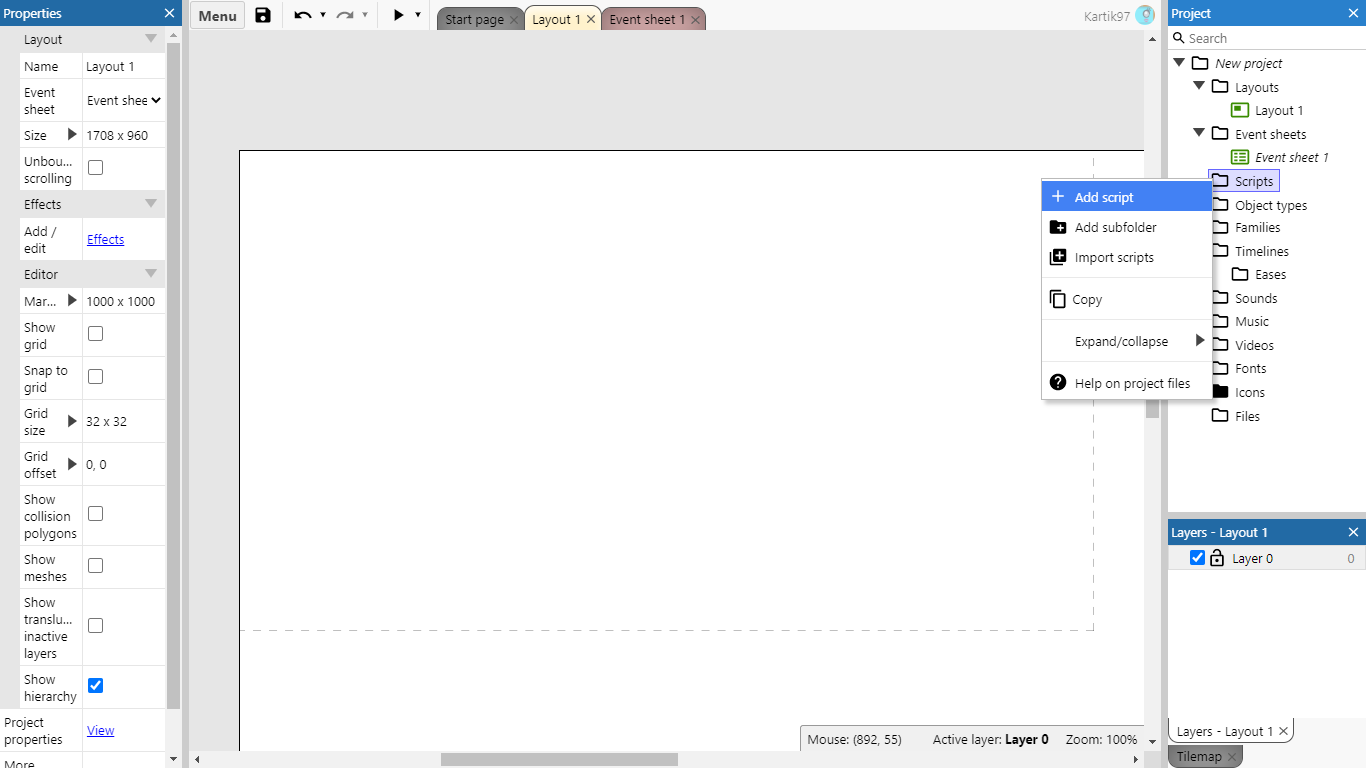The image size is (1366, 768).
Task: Expand the Grid offset property arrow
Action: pos(72,464)
